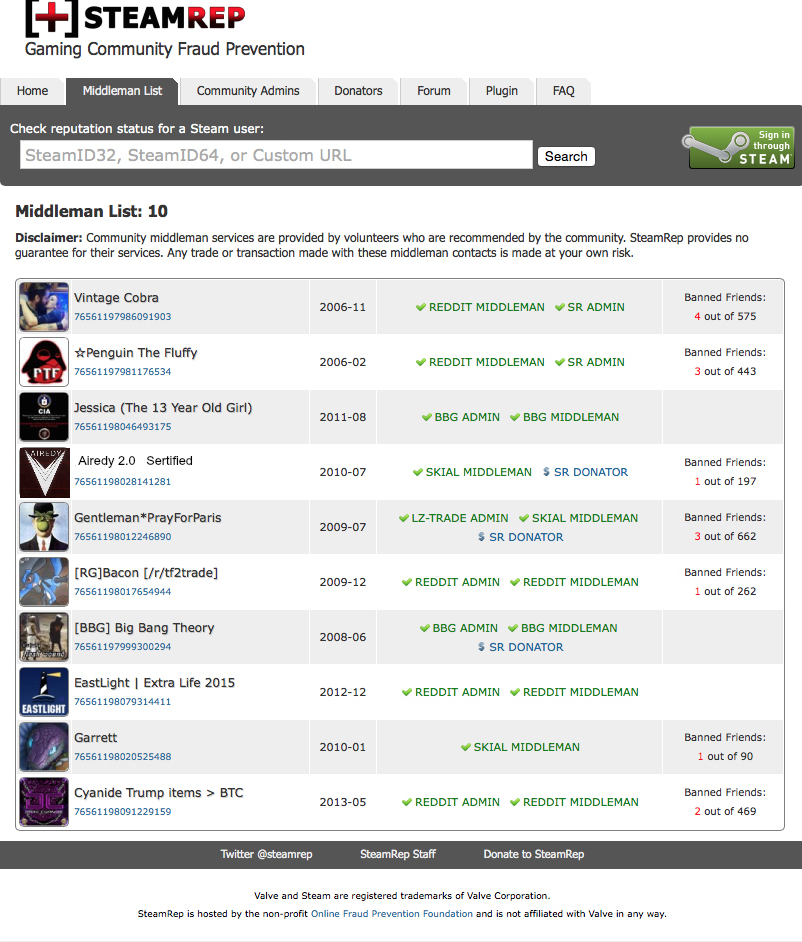802x942 pixels.
Task: Click the EastLight lighthouse avatar
Action: coord(44,692)
